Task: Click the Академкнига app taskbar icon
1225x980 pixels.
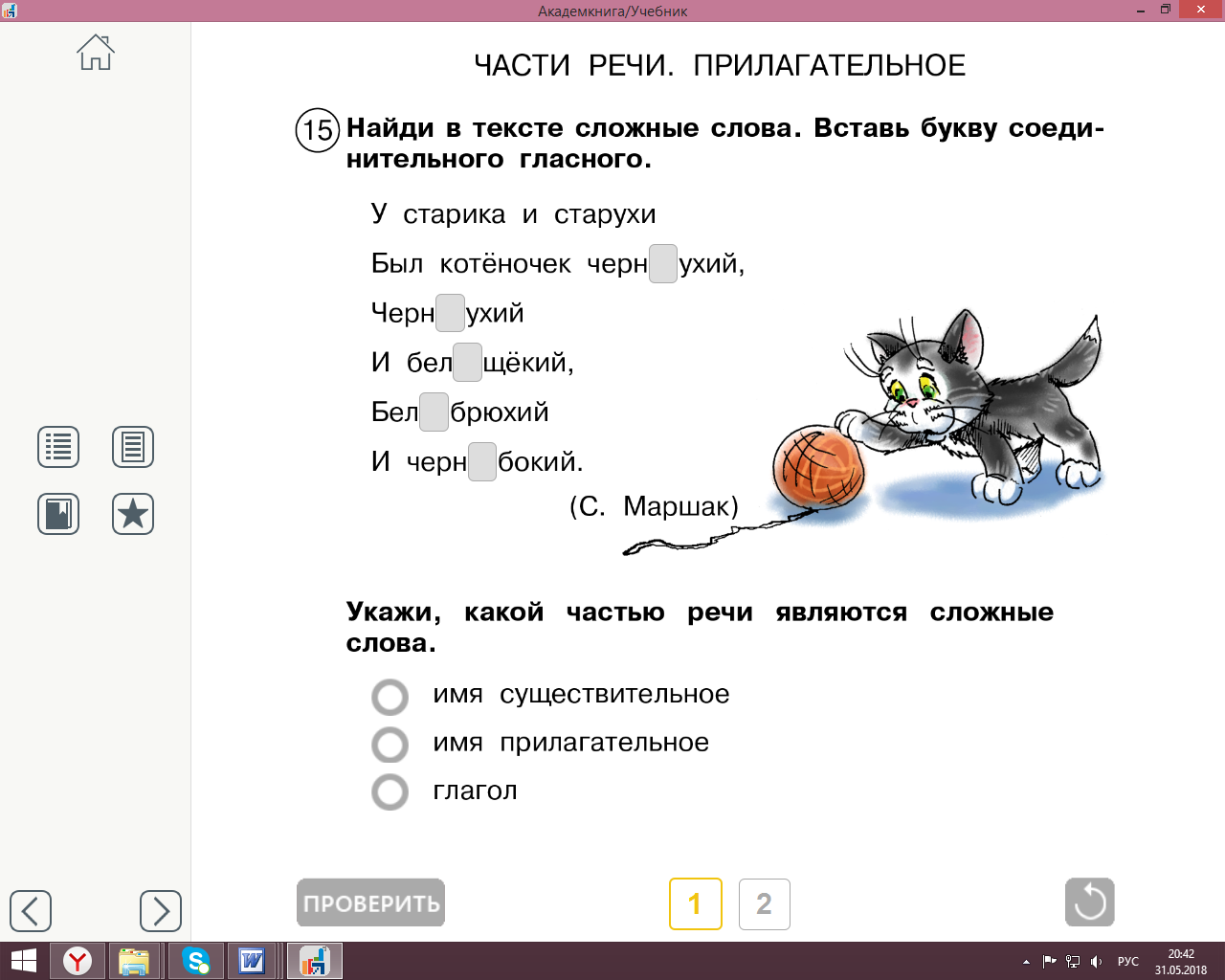Action: point(314,961)
